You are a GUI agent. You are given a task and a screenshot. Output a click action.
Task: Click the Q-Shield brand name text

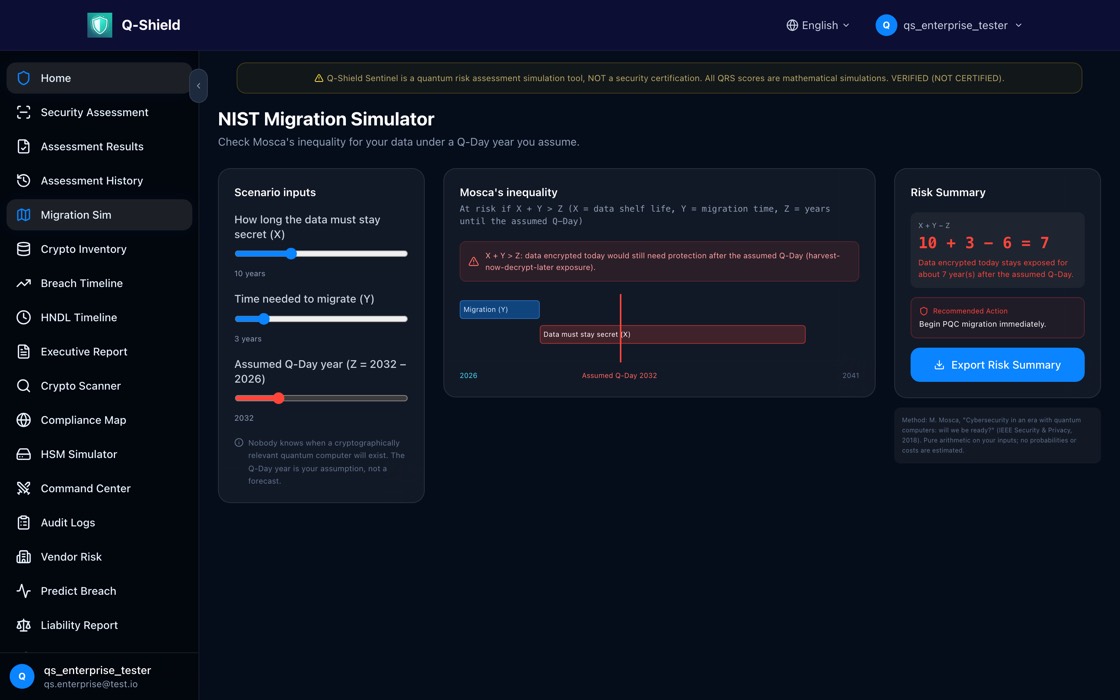(x=151, y=25)
